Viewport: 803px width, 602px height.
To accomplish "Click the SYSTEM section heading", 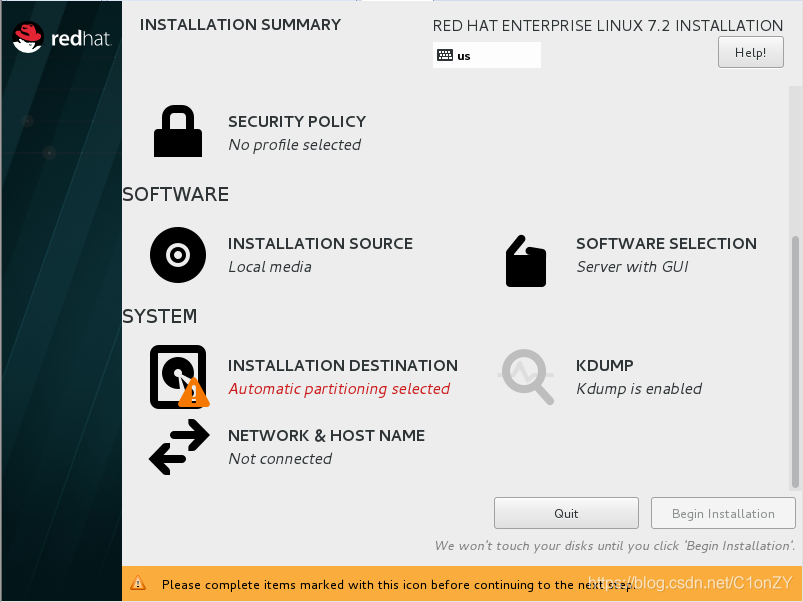I will (x=159, y=316).
